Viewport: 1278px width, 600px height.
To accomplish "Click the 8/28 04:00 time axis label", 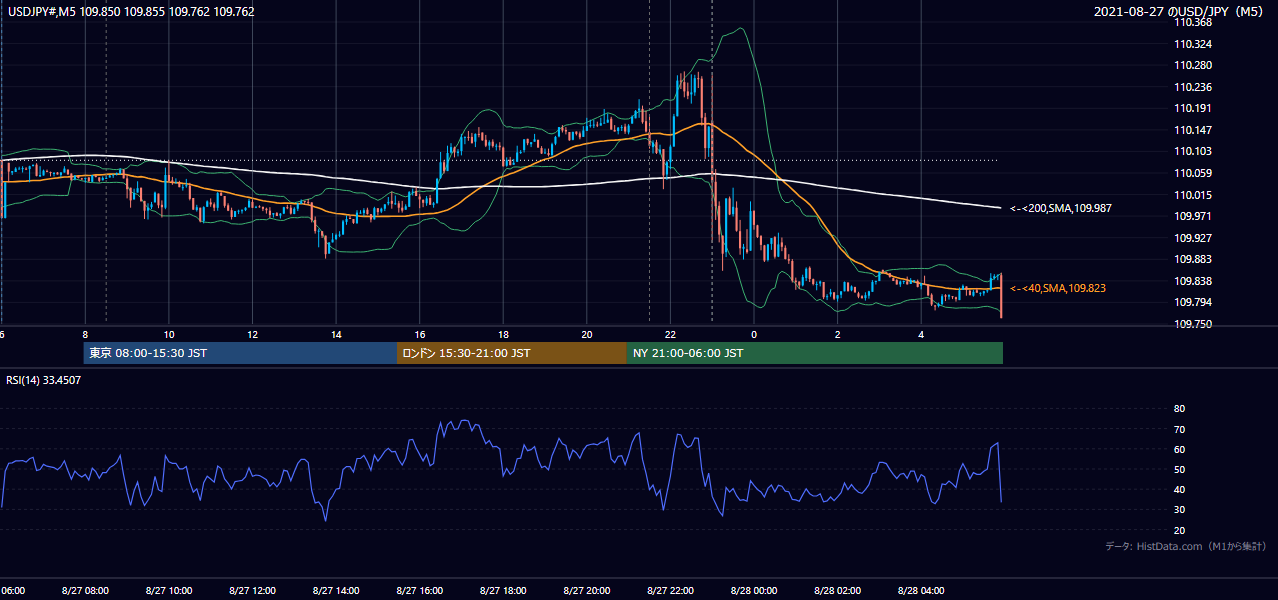I will point(922,591).
